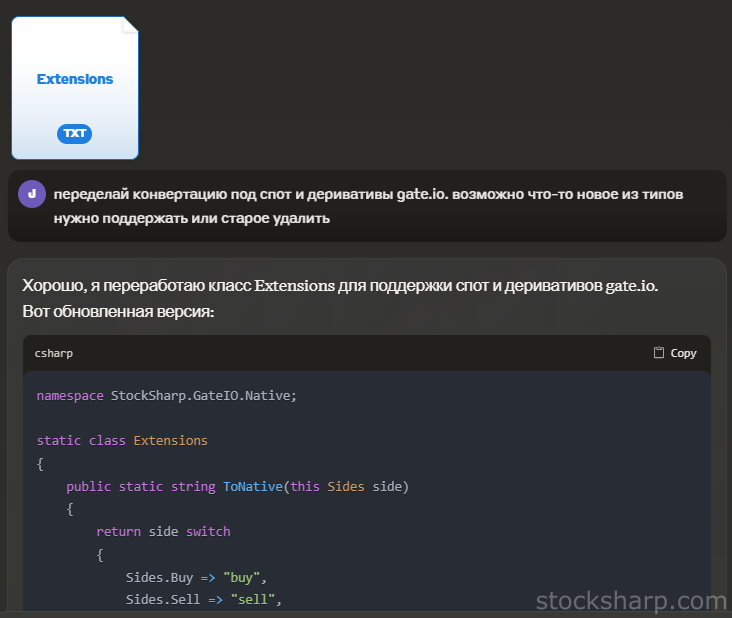The height and width of the screenshot is (618, 732).
Task: Select the user message about gate.io конвертацию
Action: 368,206
